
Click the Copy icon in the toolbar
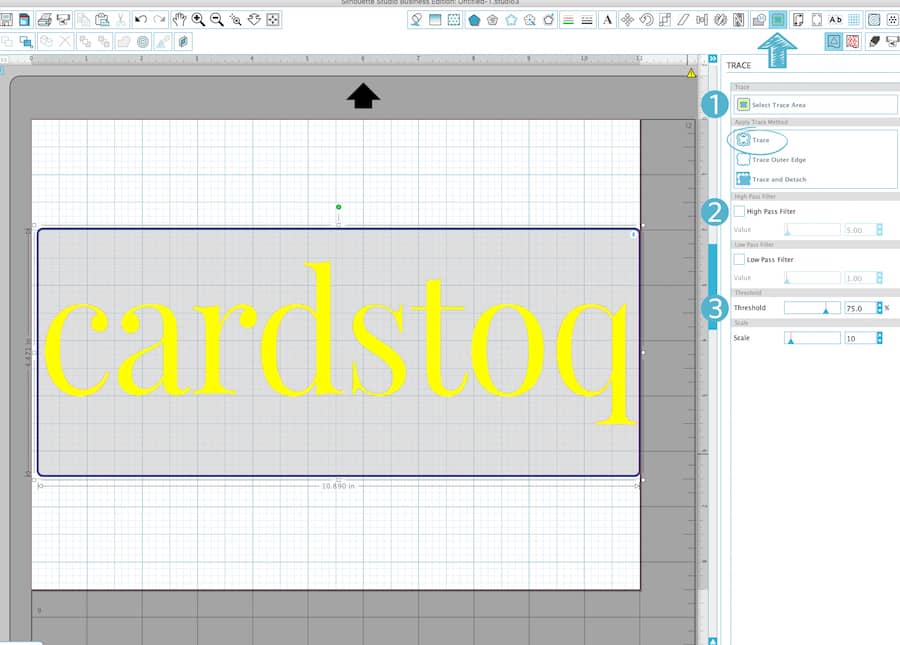tap(84, 20)
